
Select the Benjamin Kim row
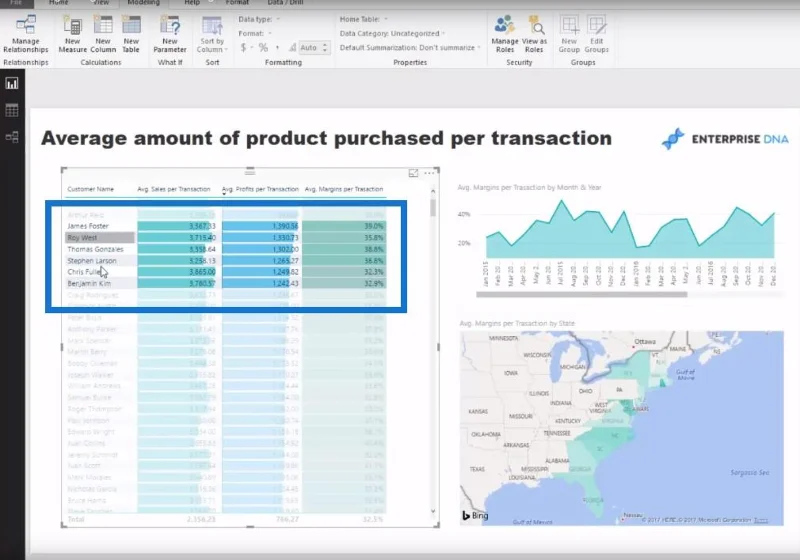click(226, 284)
